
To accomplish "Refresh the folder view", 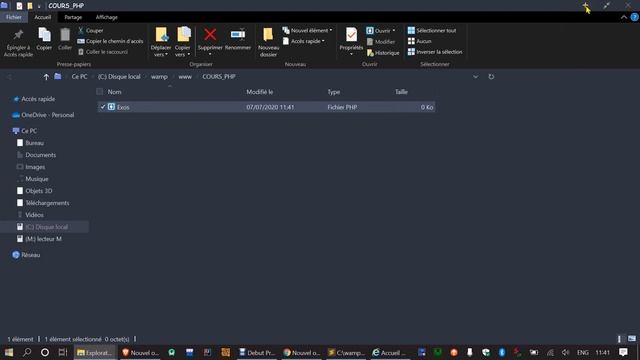I will click(x=491, y=77).
